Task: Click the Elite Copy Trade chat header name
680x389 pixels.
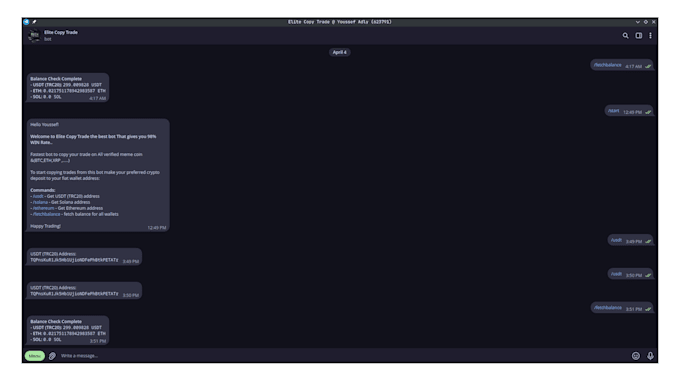Action: pyautogui.click(x=61, y=32)
